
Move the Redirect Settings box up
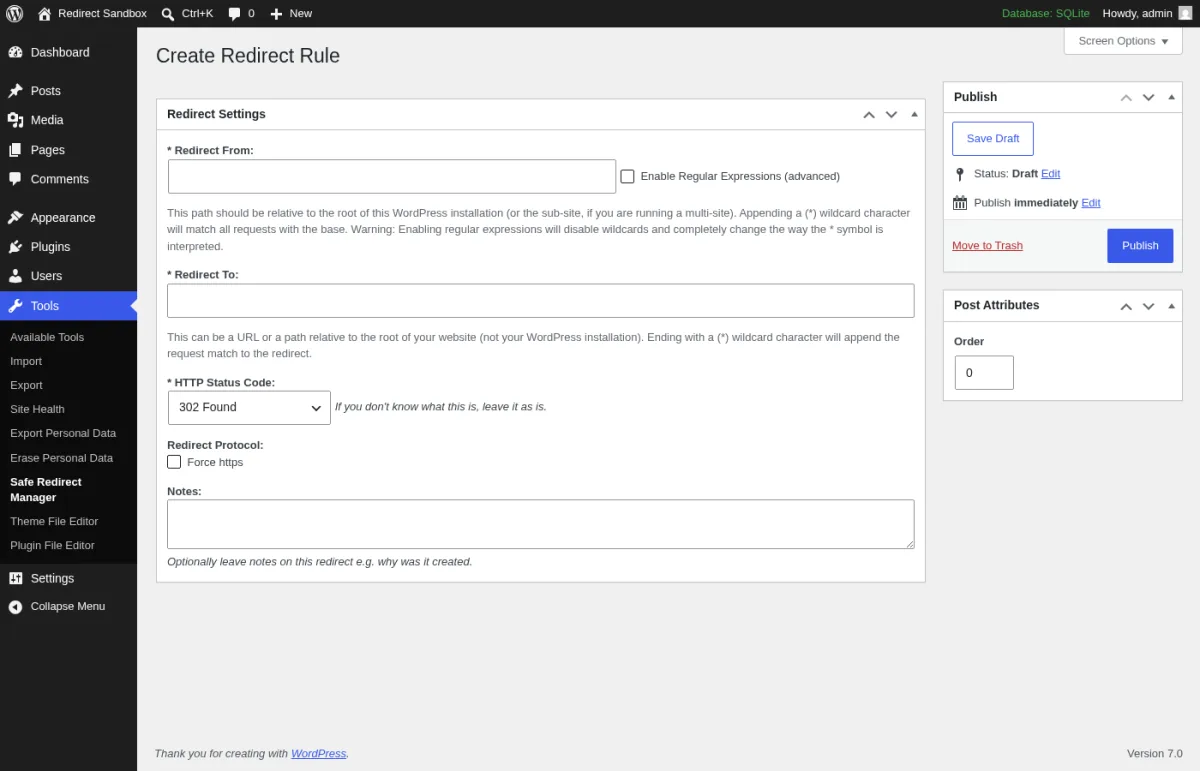869,114
